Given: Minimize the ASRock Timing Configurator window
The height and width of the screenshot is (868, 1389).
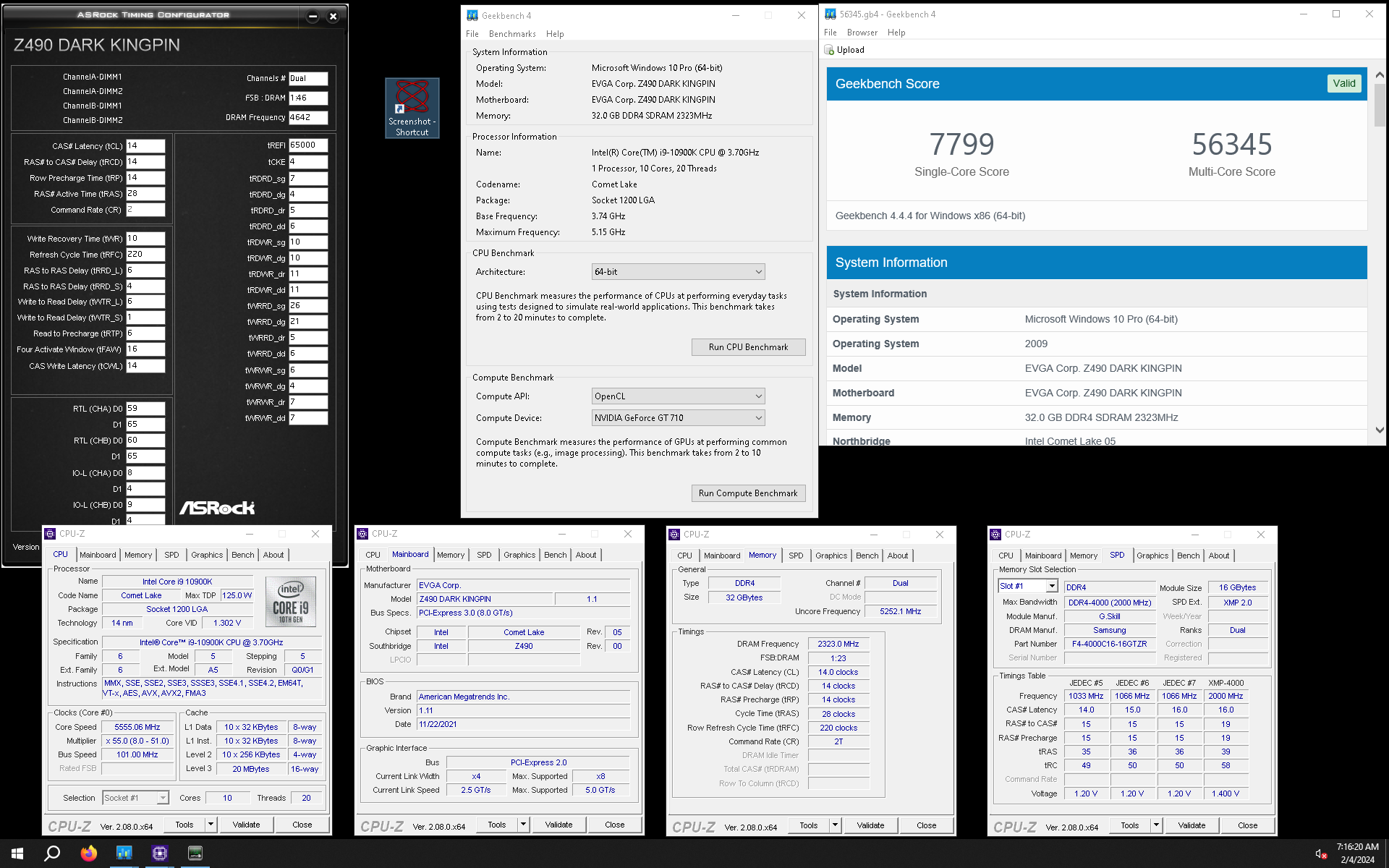Looking at the screenshot, I should click(x=313, y=16).
